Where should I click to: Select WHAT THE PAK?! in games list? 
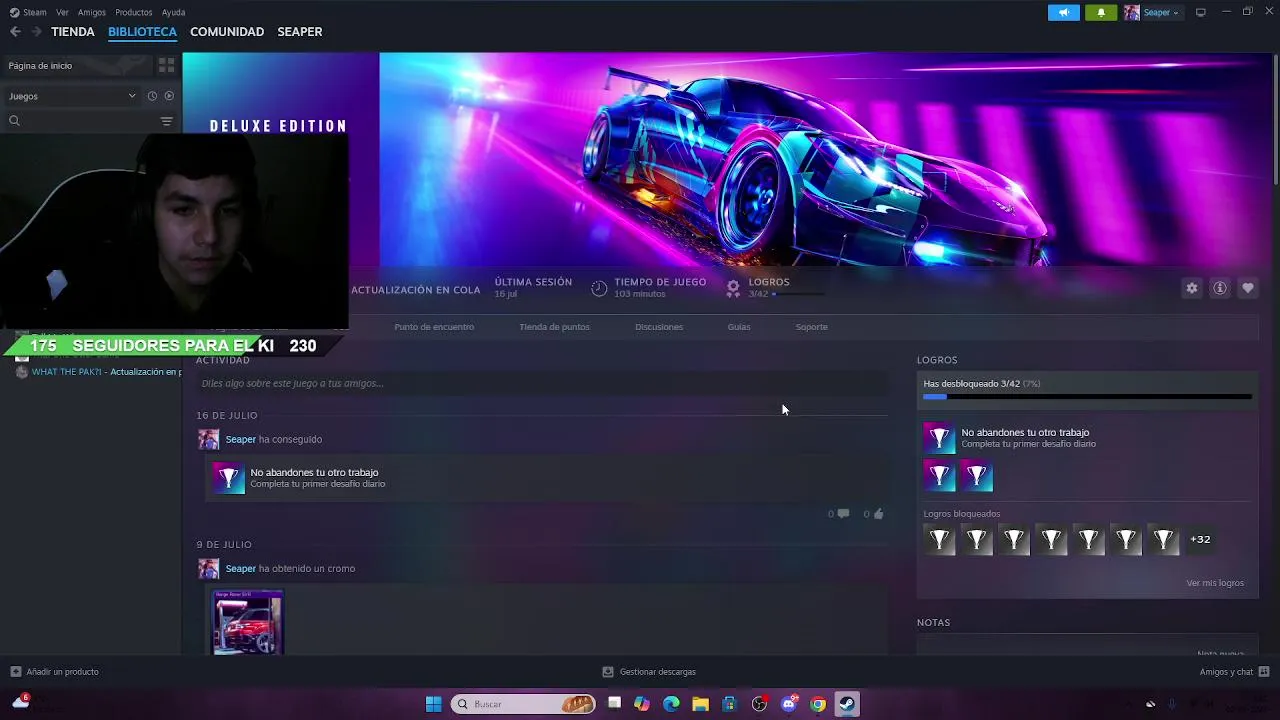[x=98, y=372]
